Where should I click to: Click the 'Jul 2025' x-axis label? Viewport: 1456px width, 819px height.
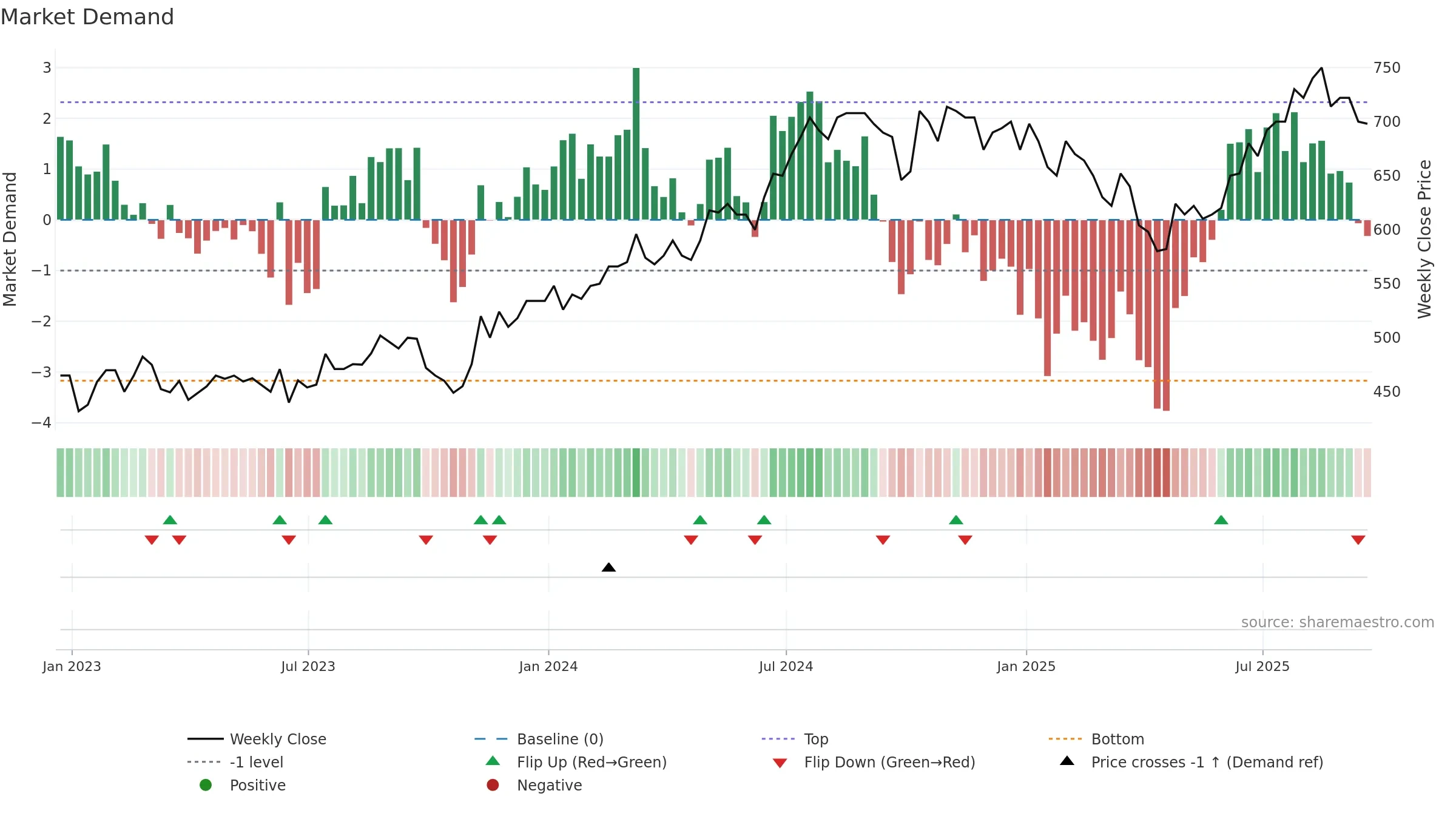(x=1262, y=666)
